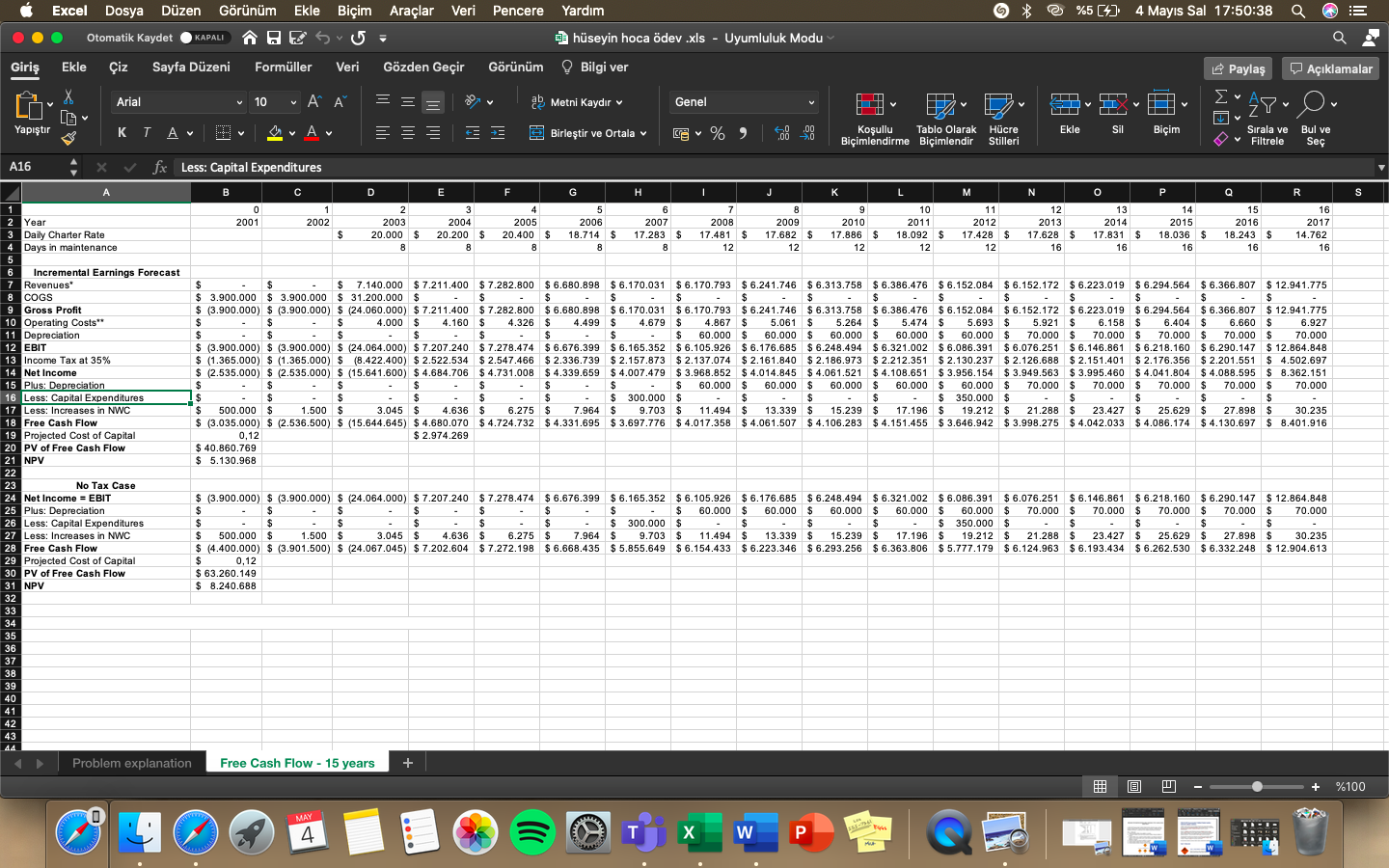This screenshot has height=868, width=1389.
Task: Center cell text horizontally
Action: click(408, 133)
